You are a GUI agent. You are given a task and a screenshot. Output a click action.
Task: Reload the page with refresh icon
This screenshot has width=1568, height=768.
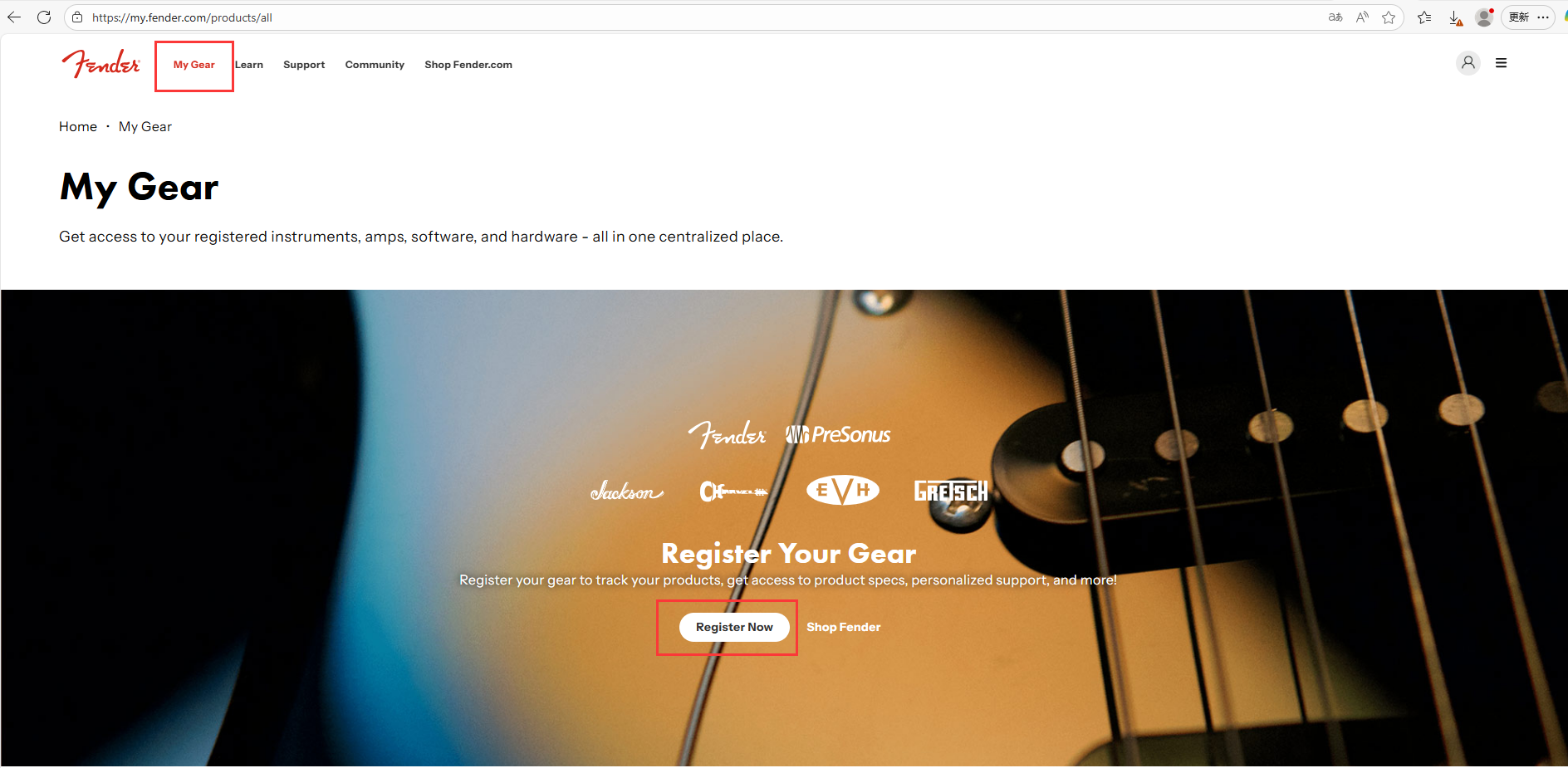(x=44, y=17)
